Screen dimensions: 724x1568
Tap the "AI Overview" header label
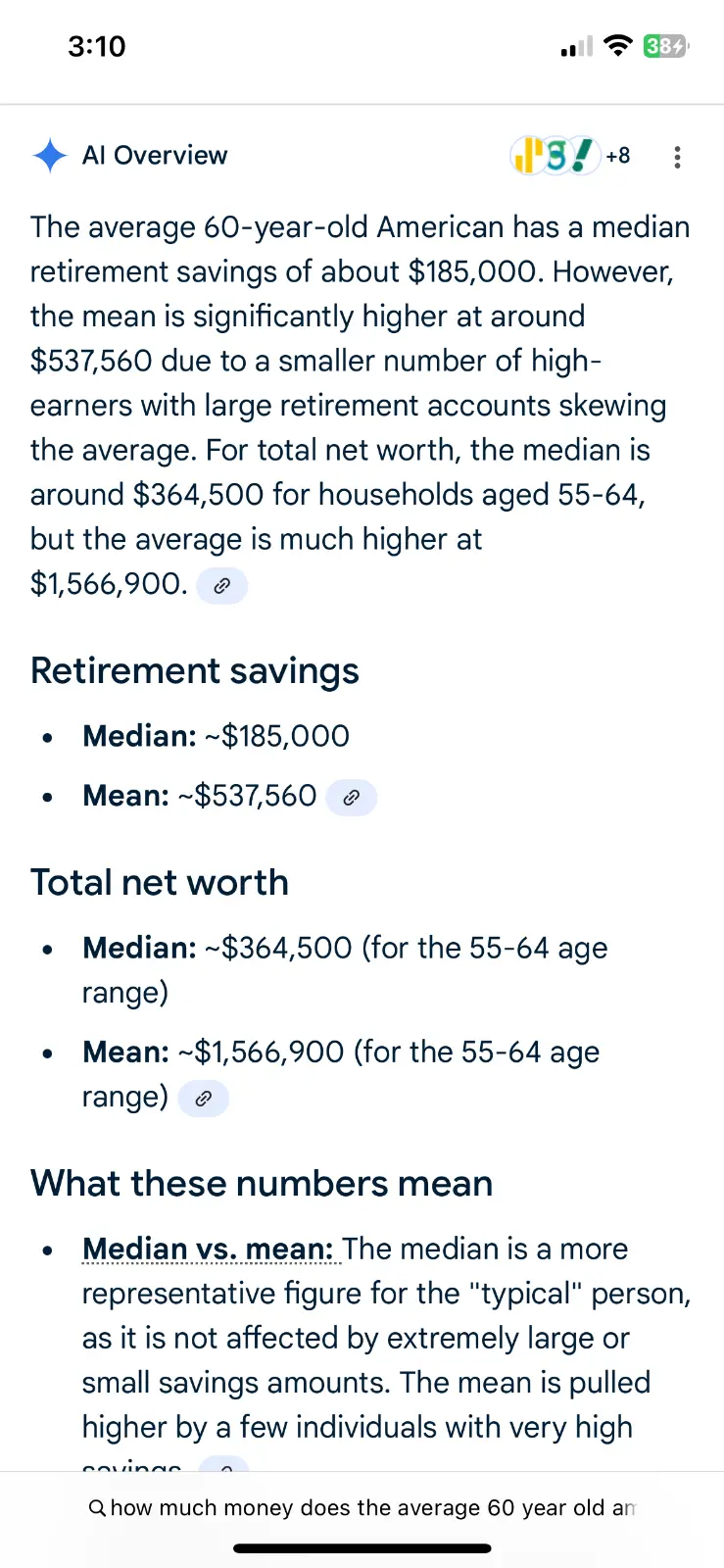pos(155,156)
